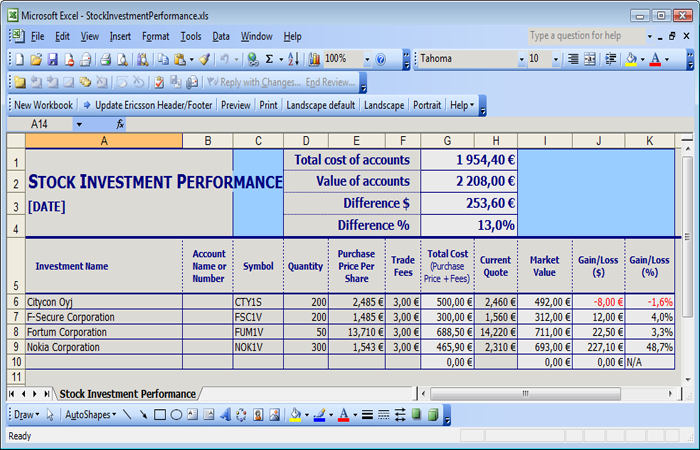The height and width of the screenshot is (450, 700).
Task: Click the New Workbook button
Action: tap(43, 105)
